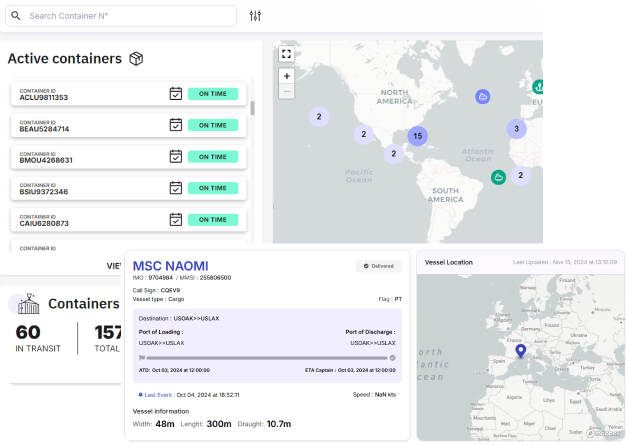
Task: Click map cluster 2 in the Pacific
Action: [319, 117]
